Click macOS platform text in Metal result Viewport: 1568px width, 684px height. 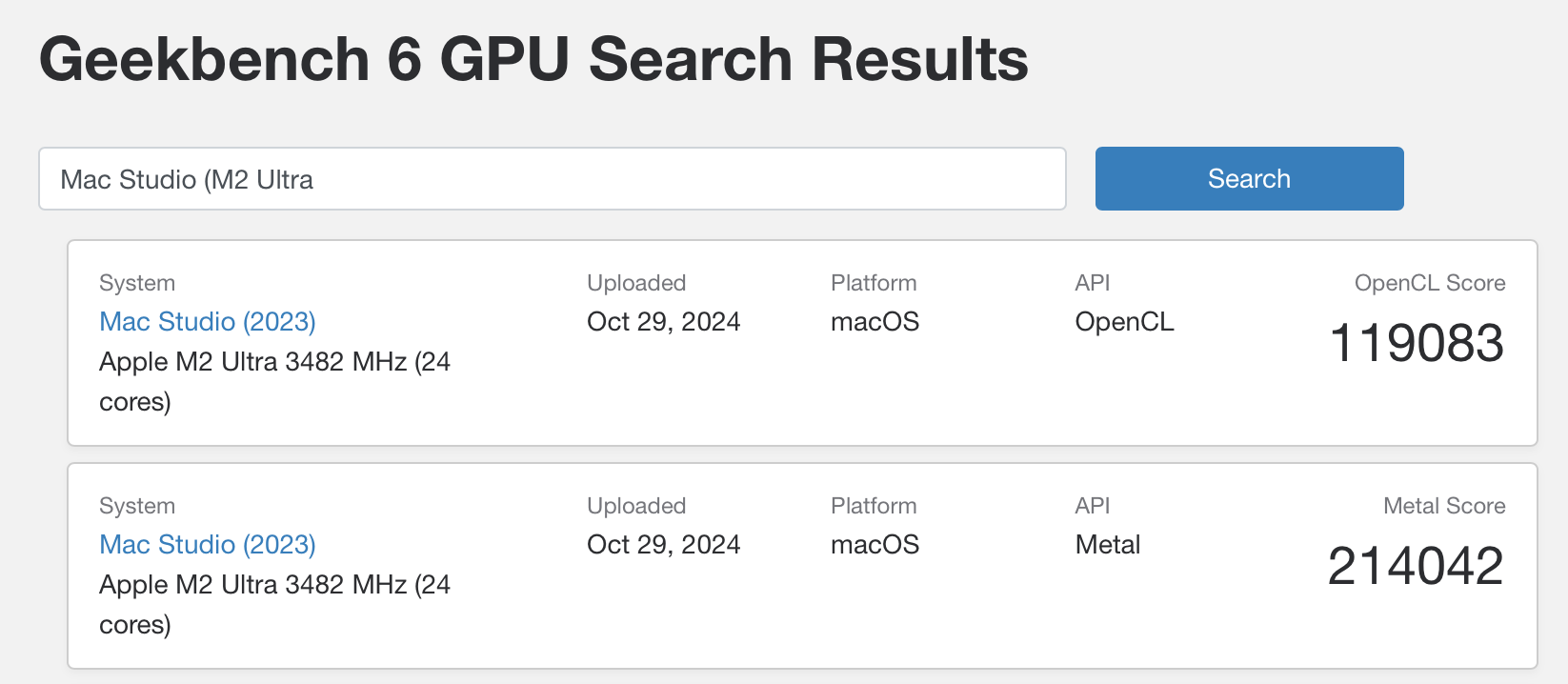[874, 545]
